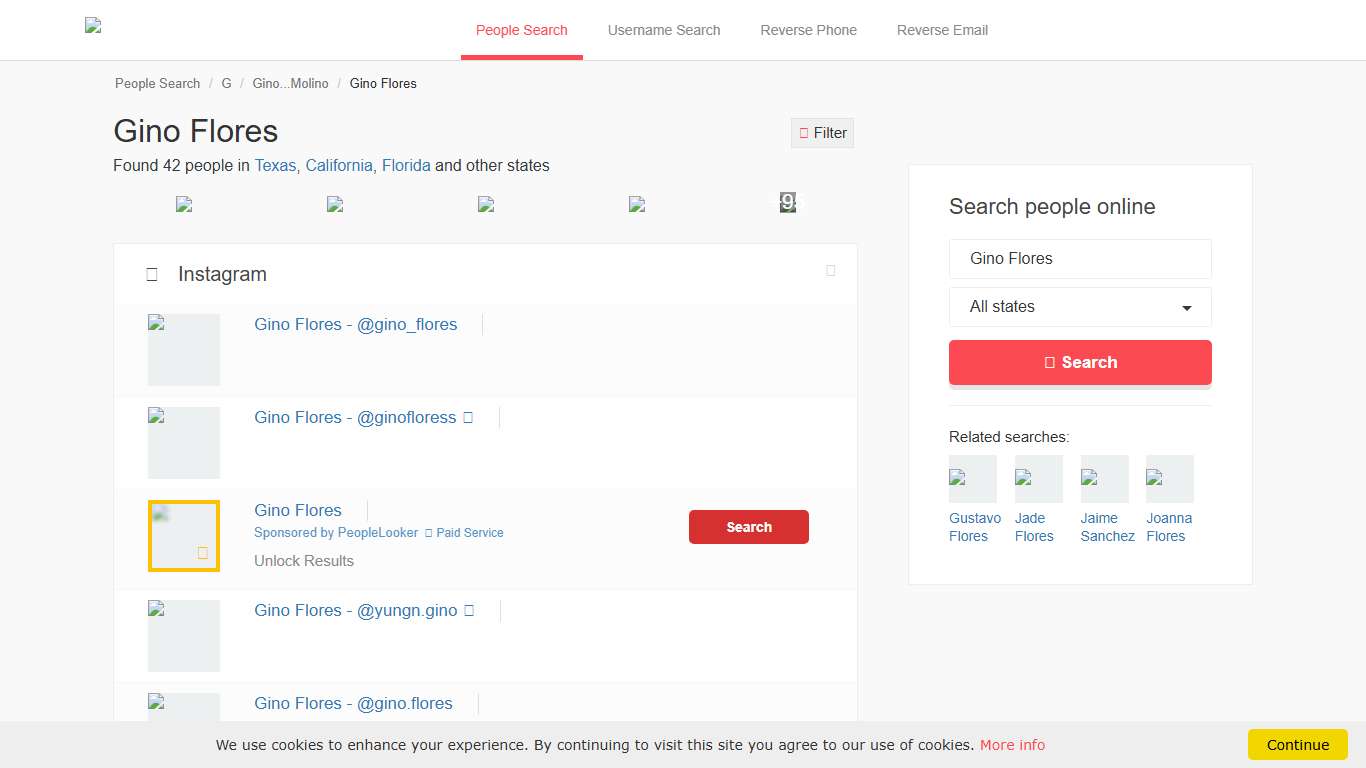Click the icon next to @ginofloress username
1366x768 pixels.
(467, 417)
